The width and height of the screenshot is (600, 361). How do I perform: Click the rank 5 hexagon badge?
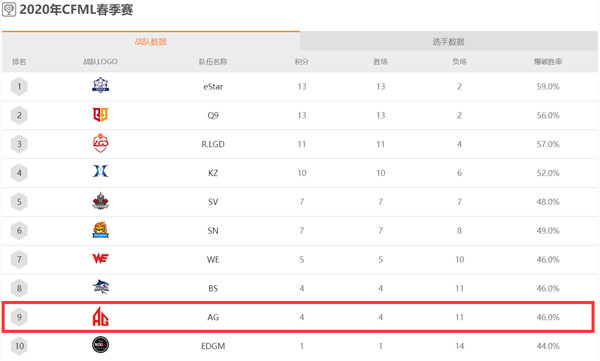click(19, 202)
